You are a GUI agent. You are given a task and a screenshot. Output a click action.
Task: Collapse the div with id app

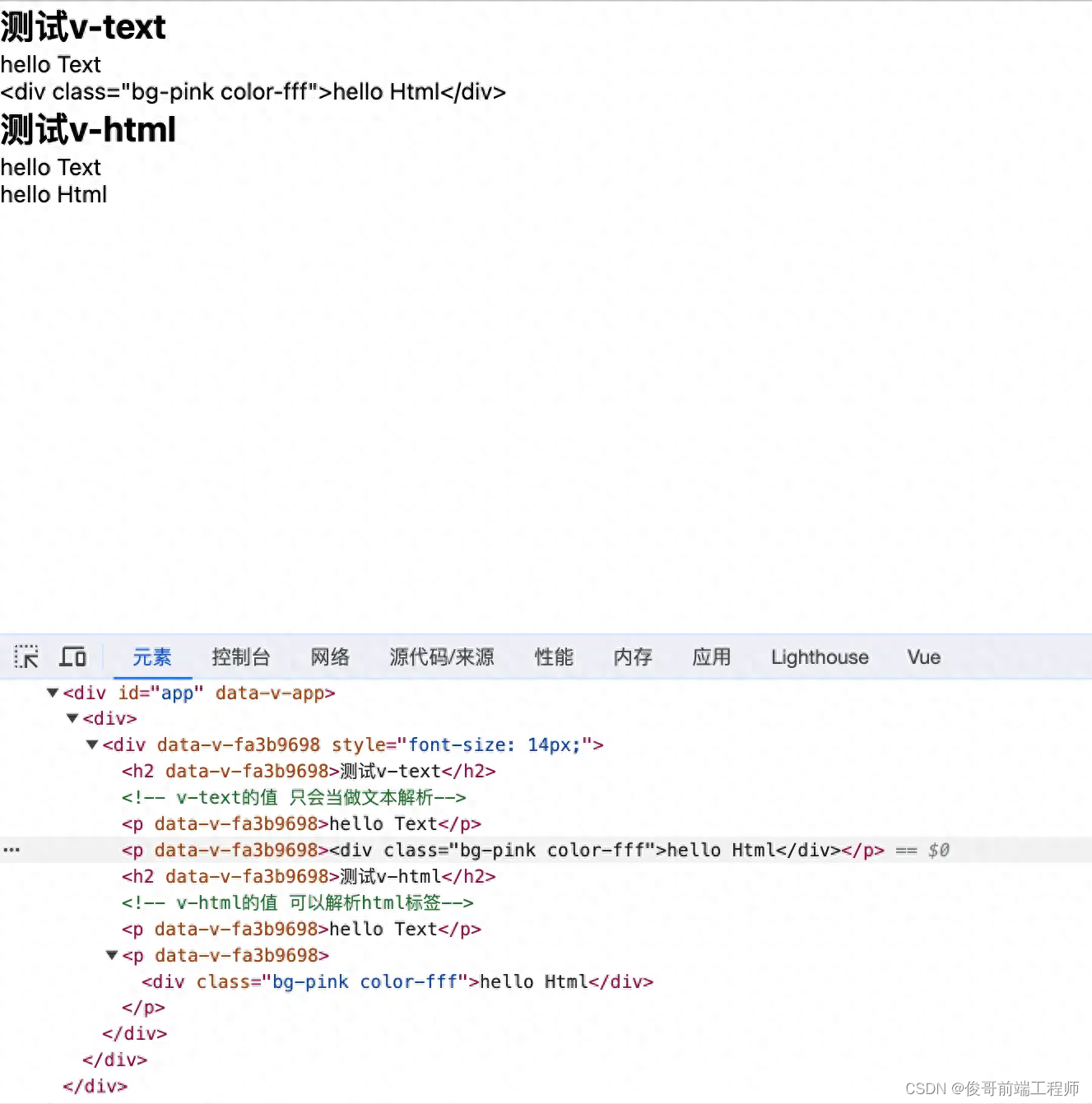pyautogui.click(x=52, y=693)
